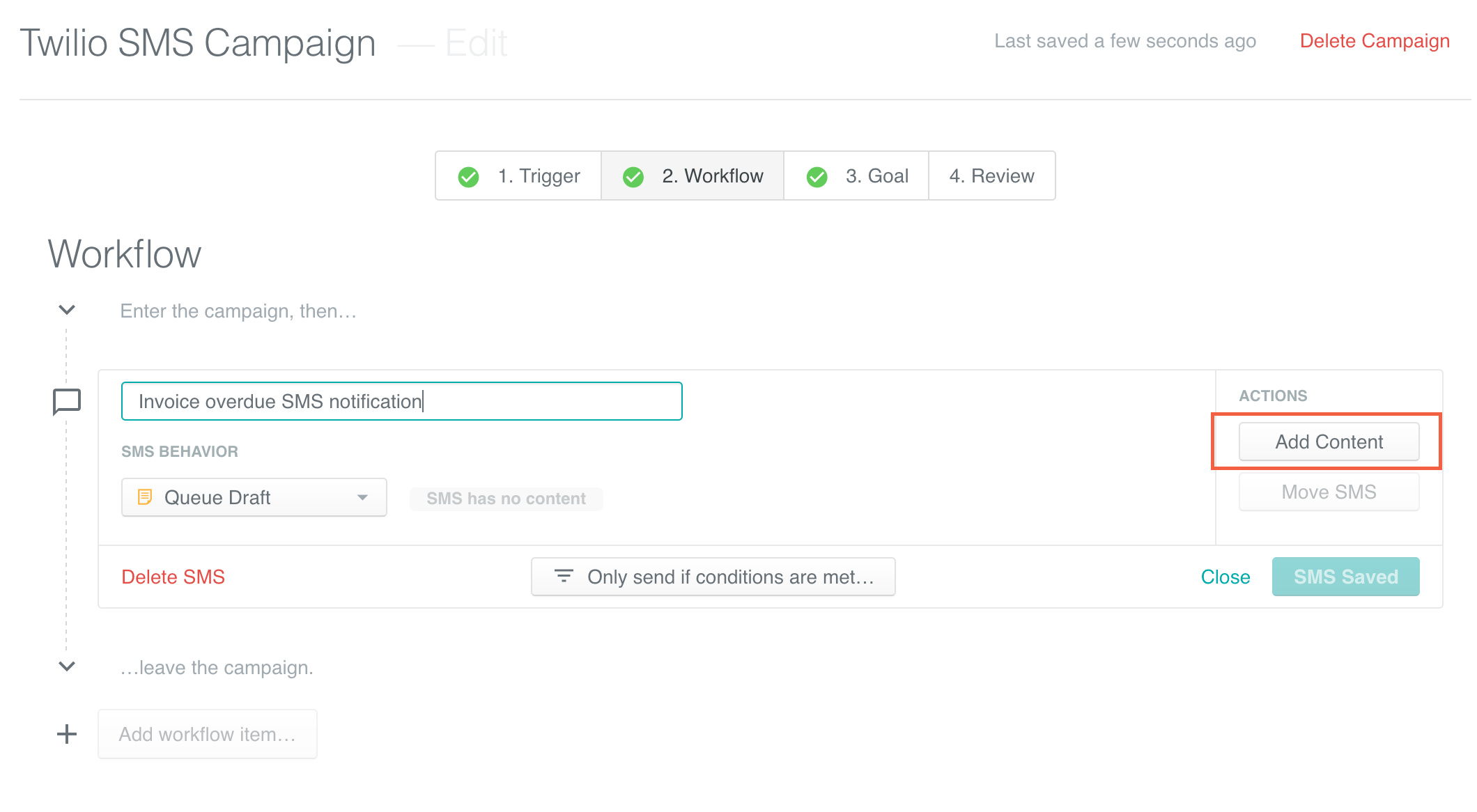Viewport: 1477px width, 812px height.
Task: Click the green checkmark on Trigger step
Action: (x=468, y=177)
